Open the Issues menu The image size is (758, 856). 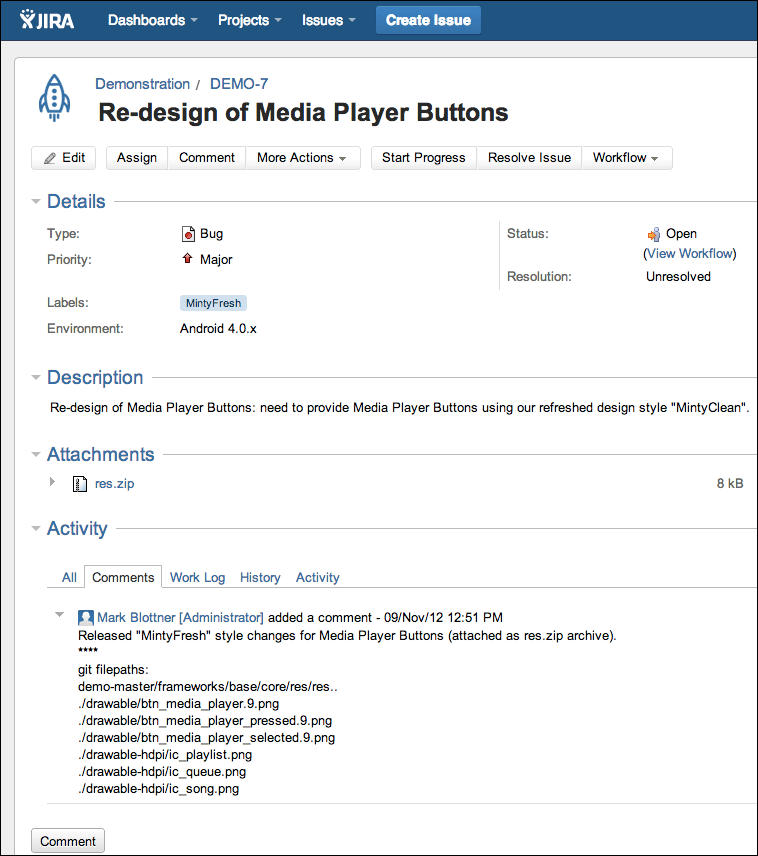click(329, 20)
